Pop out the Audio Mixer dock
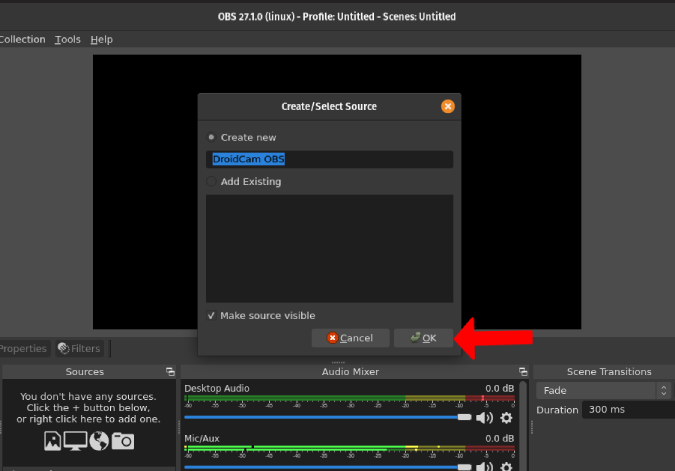The width and height of the screenshot is (675, 471). tap(523, 372)
